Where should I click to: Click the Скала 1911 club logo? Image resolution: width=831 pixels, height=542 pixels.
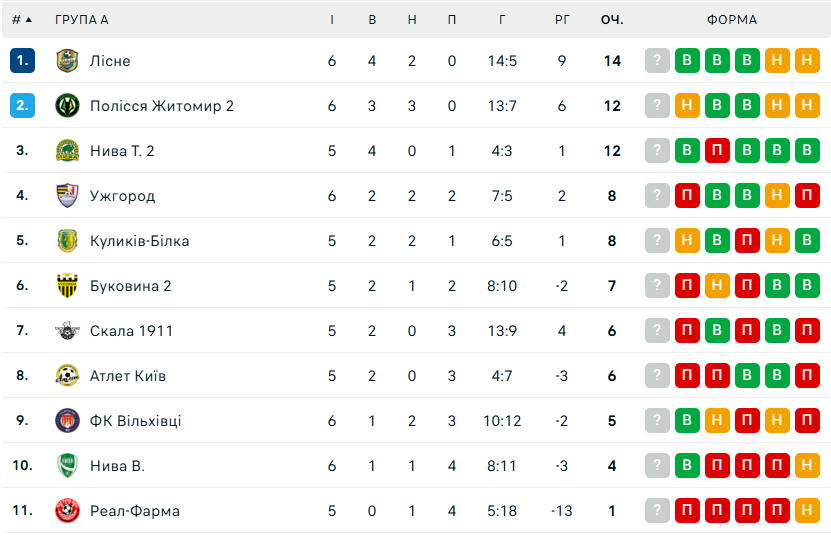click(x=67, y=331)
